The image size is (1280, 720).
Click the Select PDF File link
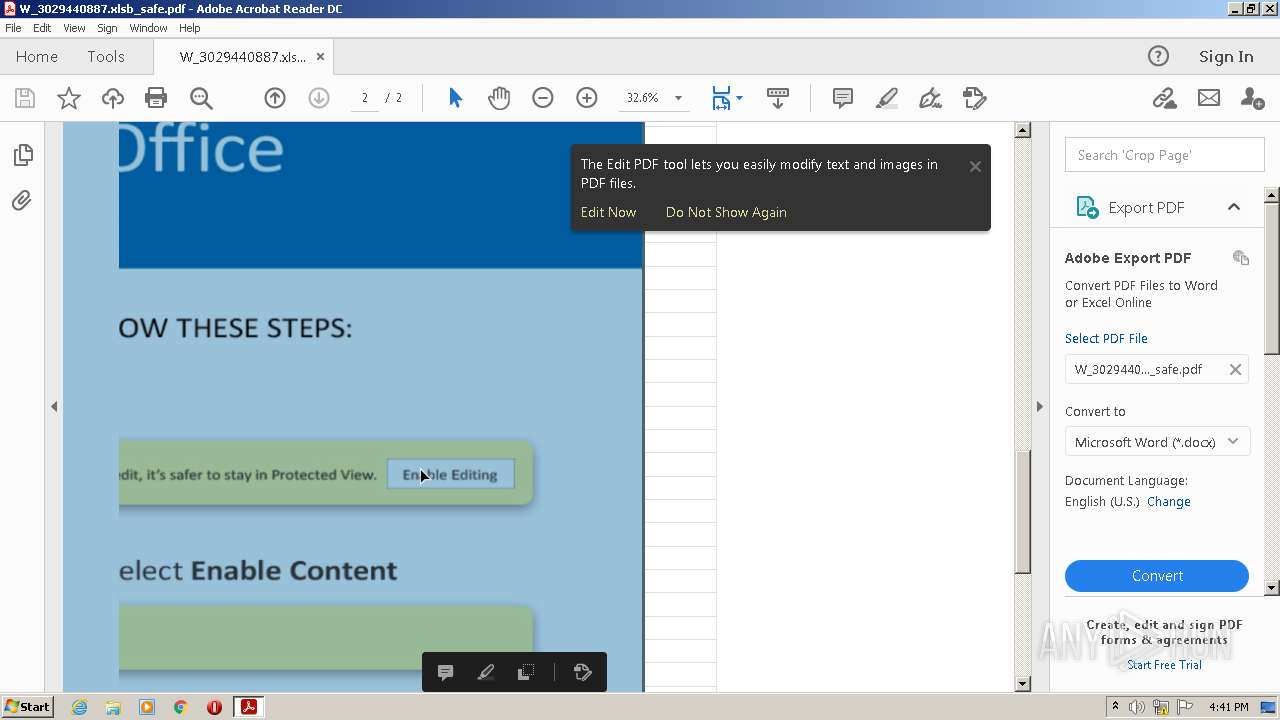1106,338
